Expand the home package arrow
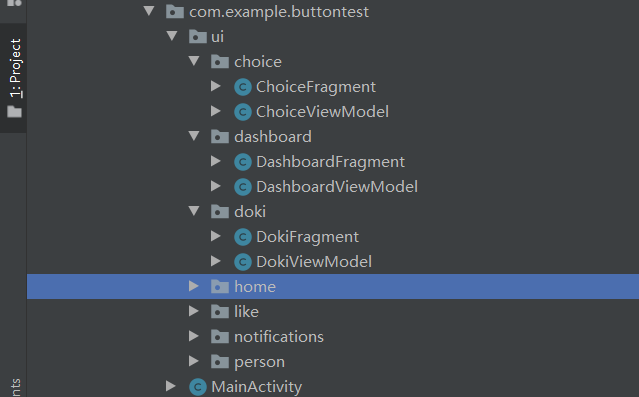The width and height of the screenshot is (639, 397). click(x=194, y=286)
